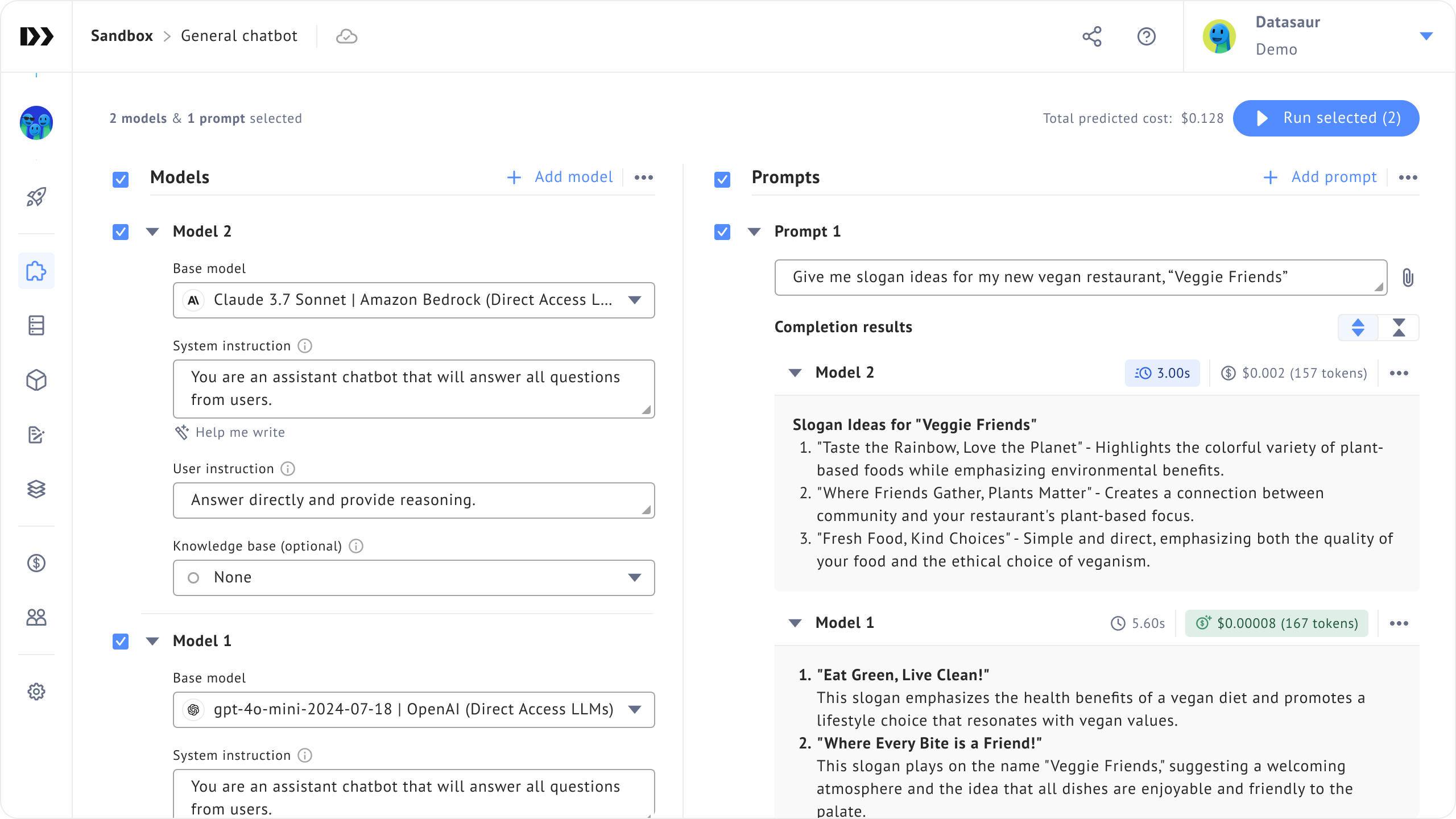The image size is (1456, 819).
Task: Open the Knowledge base None dropdown
Action: click(x=413, y=578)
